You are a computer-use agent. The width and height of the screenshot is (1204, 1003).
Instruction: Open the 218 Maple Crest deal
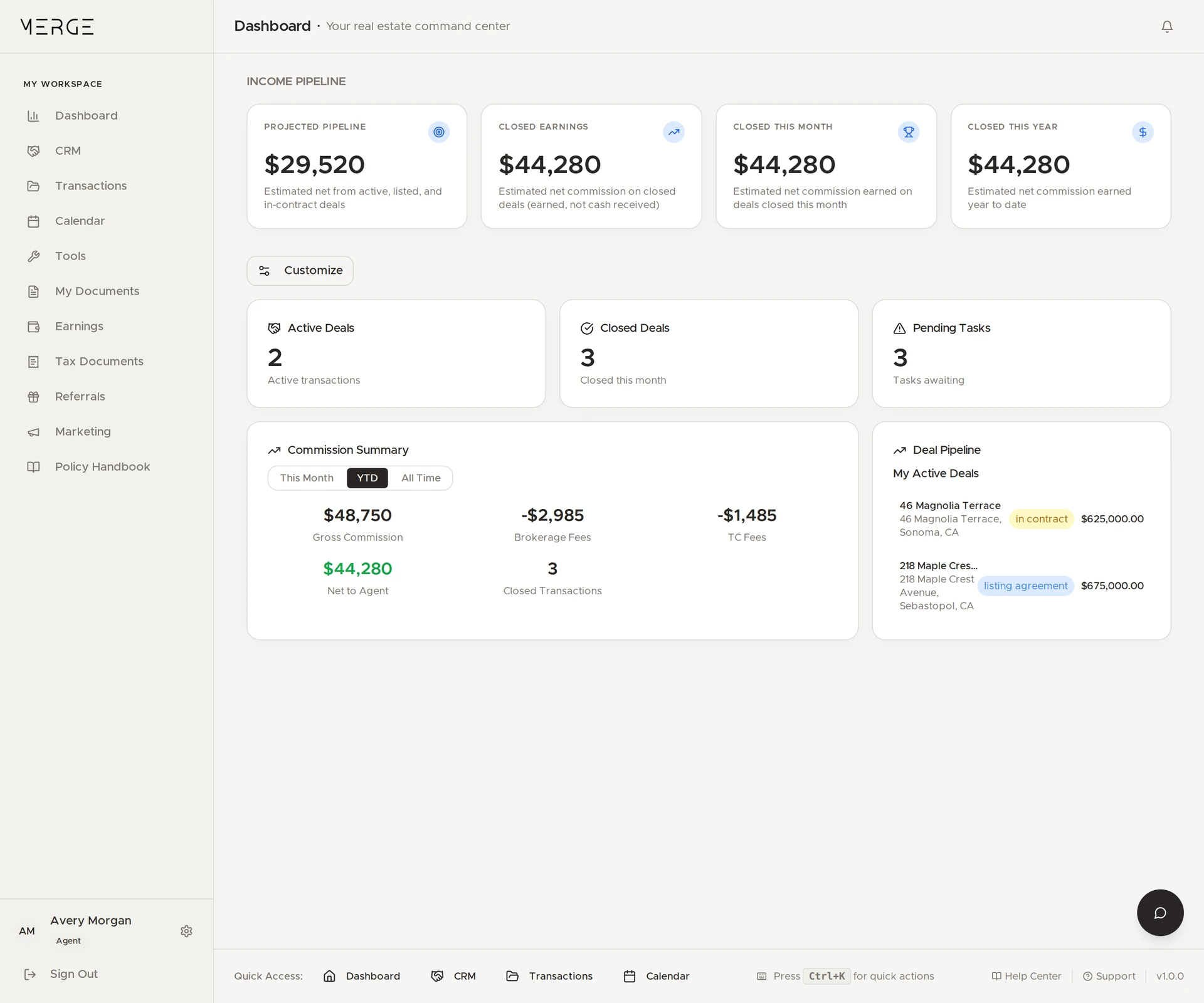1022,586
